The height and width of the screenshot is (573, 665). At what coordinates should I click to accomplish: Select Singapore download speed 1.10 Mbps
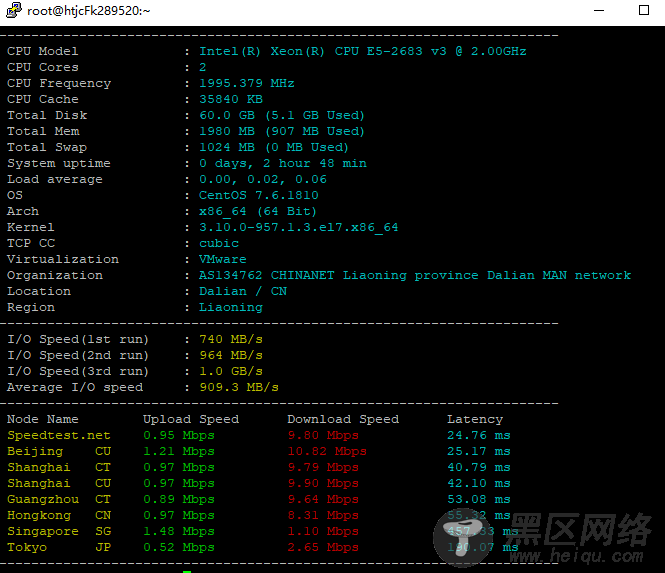click(x=323, y=531)
